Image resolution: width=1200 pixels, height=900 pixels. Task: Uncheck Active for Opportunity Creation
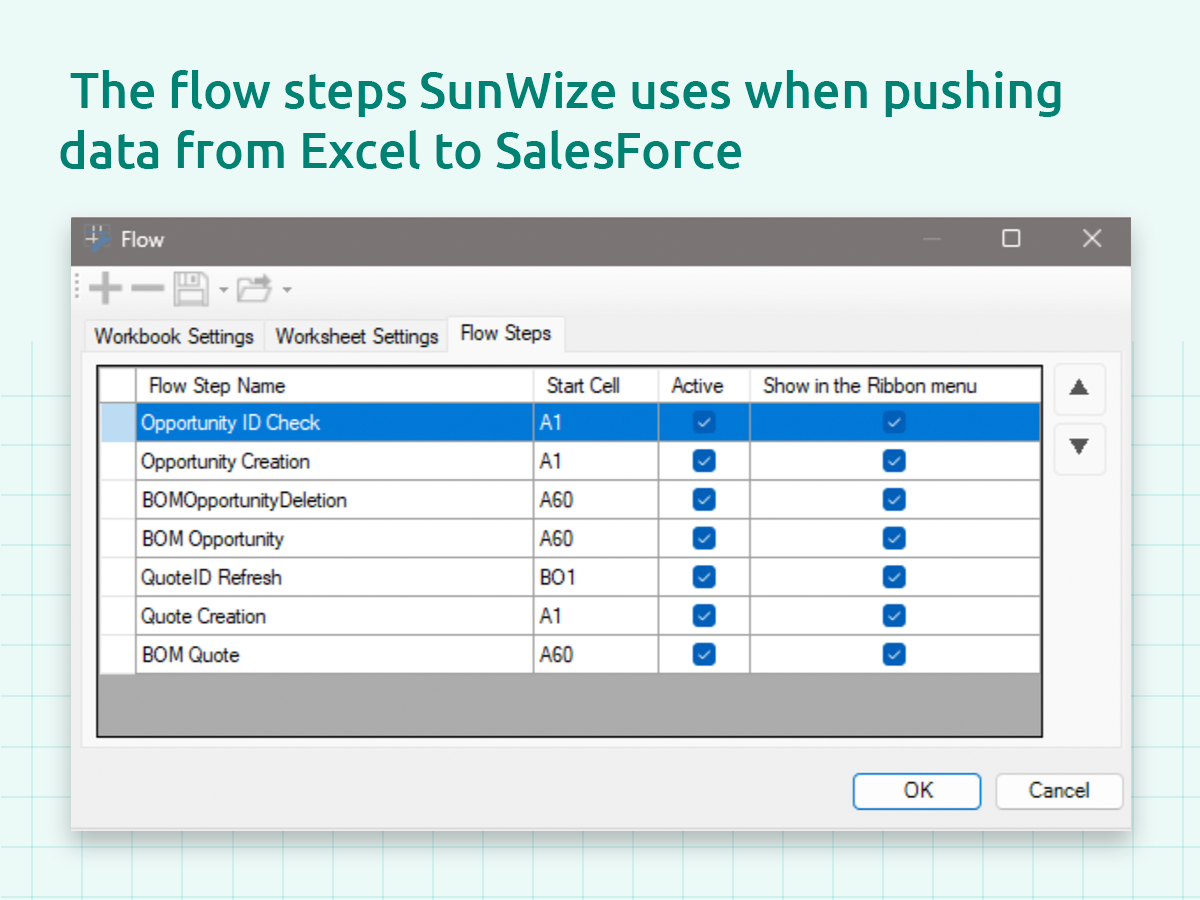click(x=704, y=461)
